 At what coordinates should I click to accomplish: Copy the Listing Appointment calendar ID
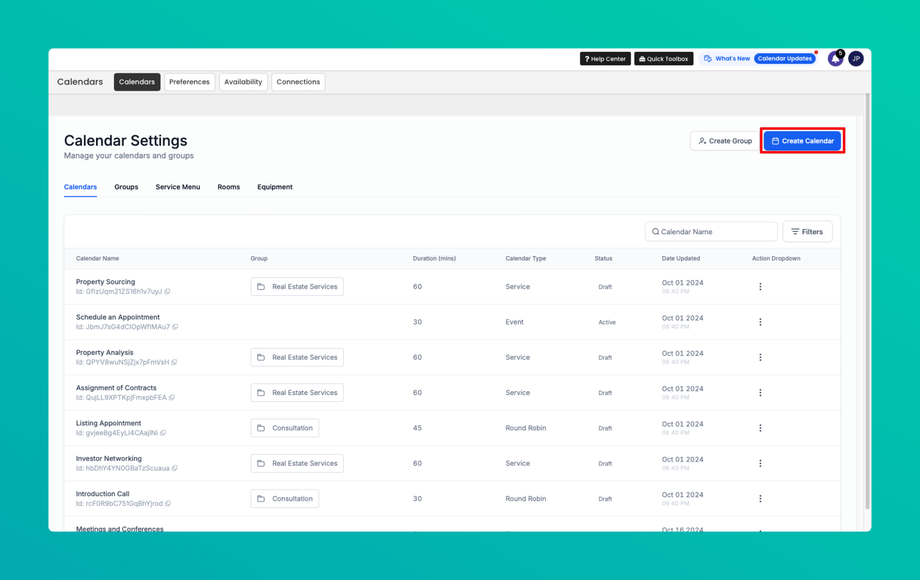[x=163, y=433]
